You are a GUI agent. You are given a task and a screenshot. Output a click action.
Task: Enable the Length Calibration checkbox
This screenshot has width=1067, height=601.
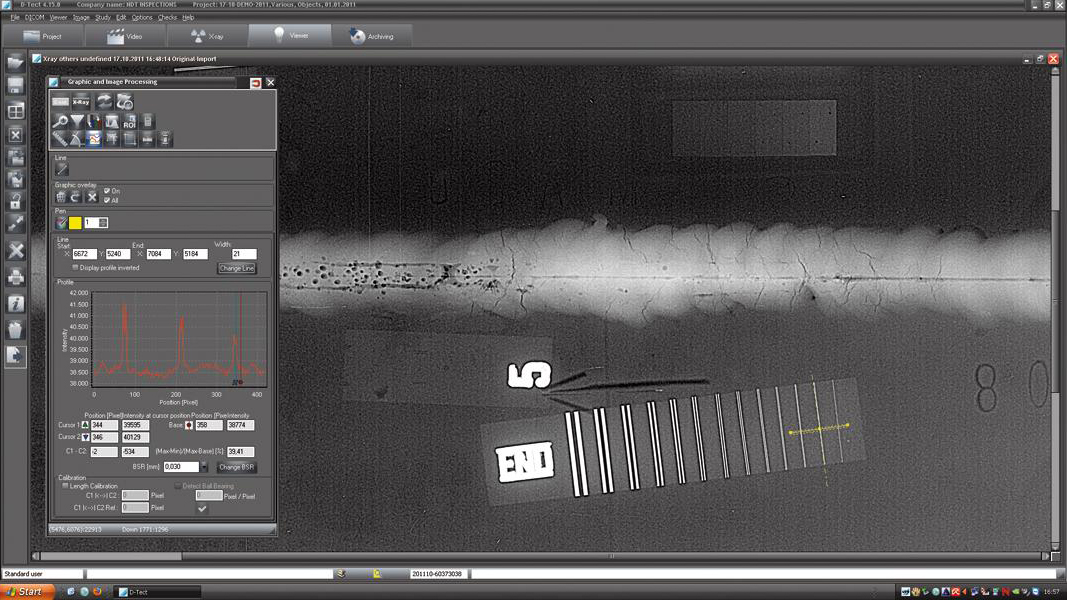(x=66, y=486)
